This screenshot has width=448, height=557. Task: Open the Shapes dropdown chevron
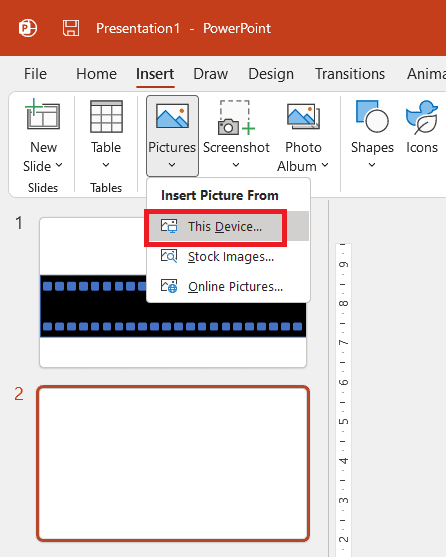coord(372,165)
